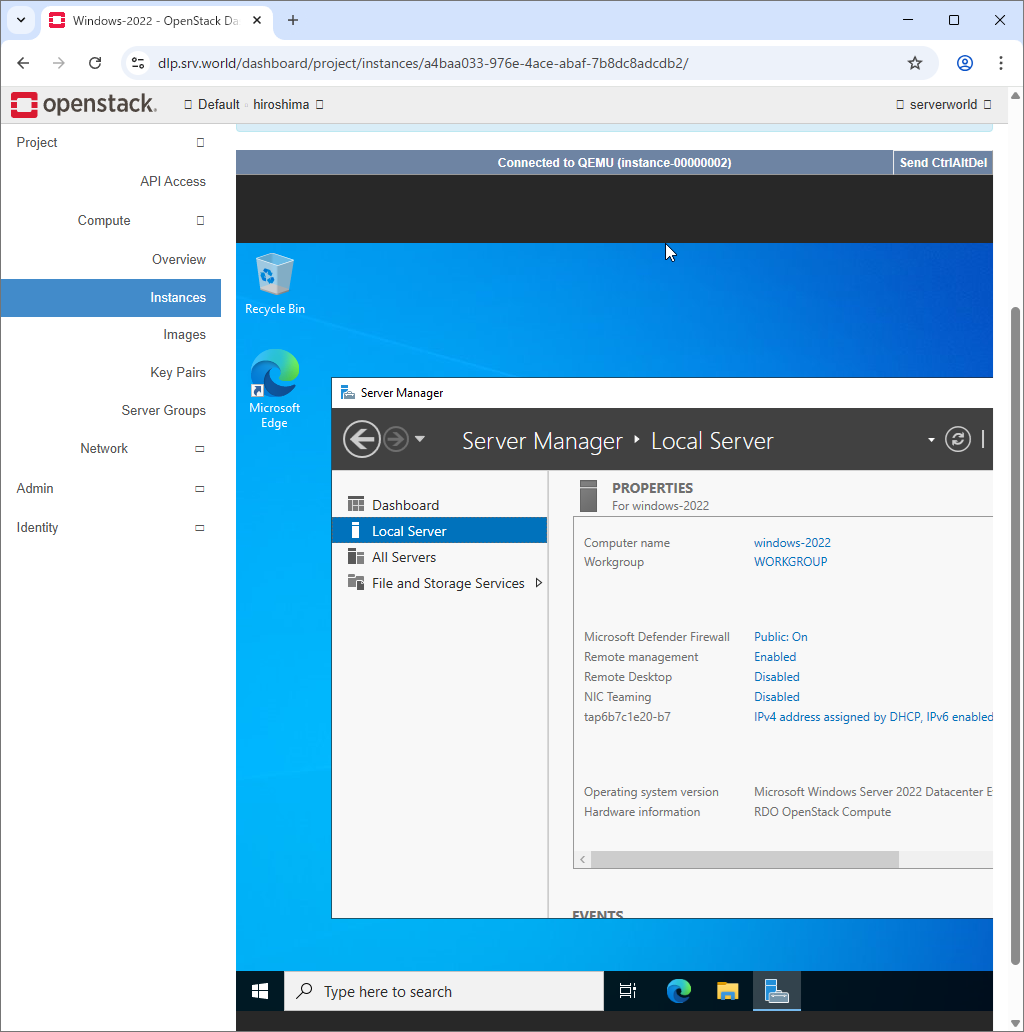Open a new browser tab
1024x1032 pixels.
[x=293, y=20]
